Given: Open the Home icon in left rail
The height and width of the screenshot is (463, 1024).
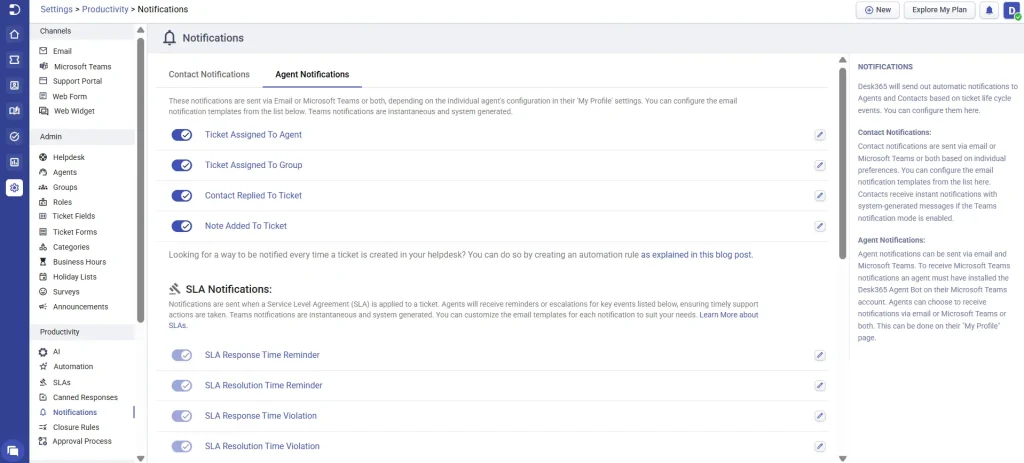Looking at the screenshot, I should (14, 34).
